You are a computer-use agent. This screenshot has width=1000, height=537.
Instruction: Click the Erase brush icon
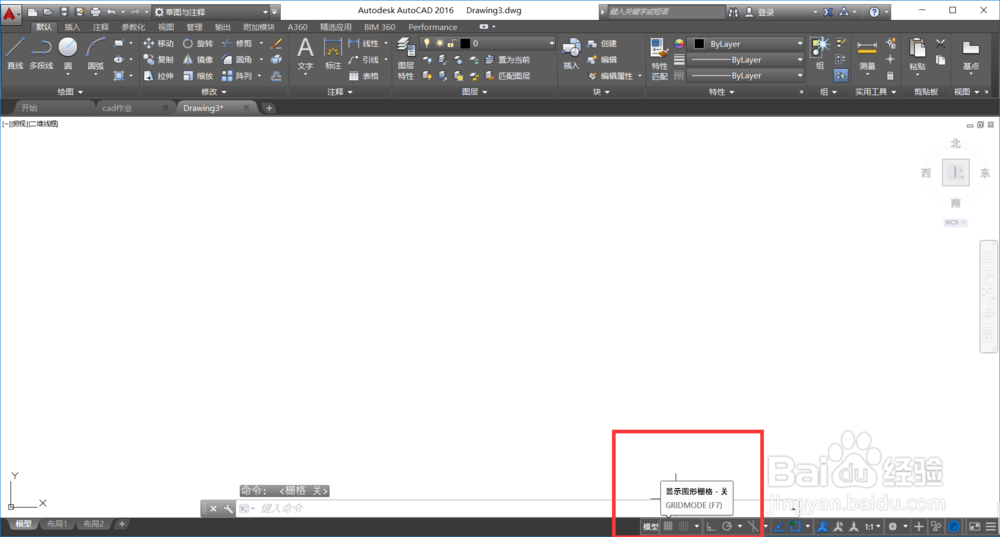click(276, 43)
